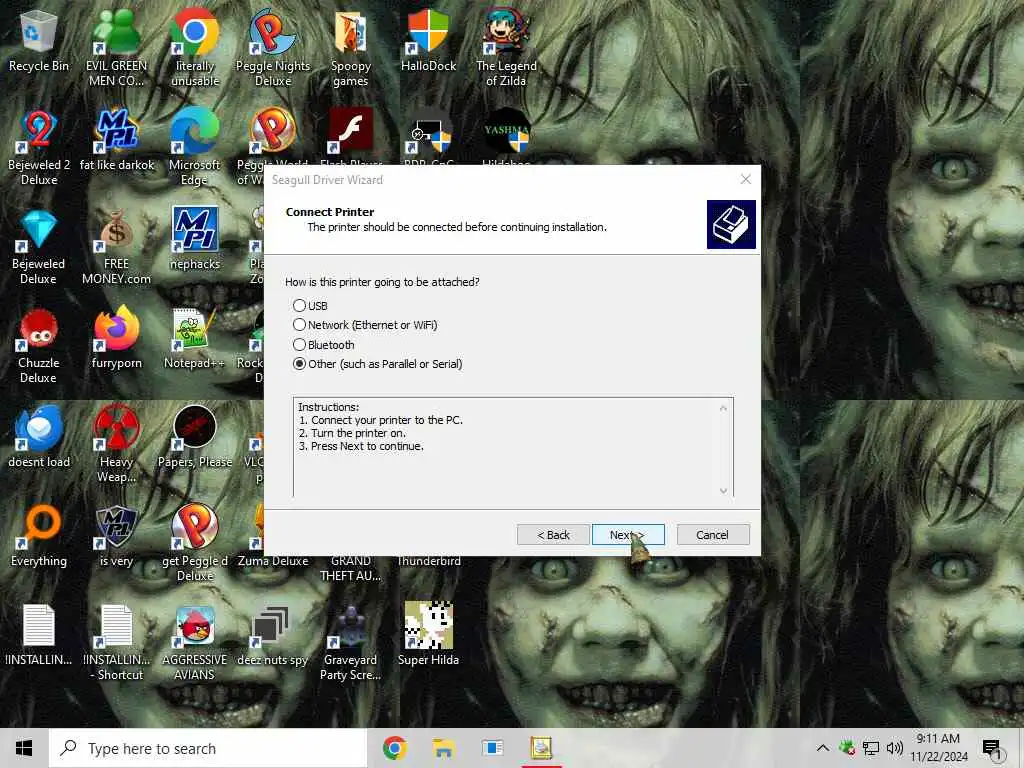This screenshot has height=768, width=1024.
Task: Select the AGGRESSIVE AVIANS icon
Action: tap(195, 643)
